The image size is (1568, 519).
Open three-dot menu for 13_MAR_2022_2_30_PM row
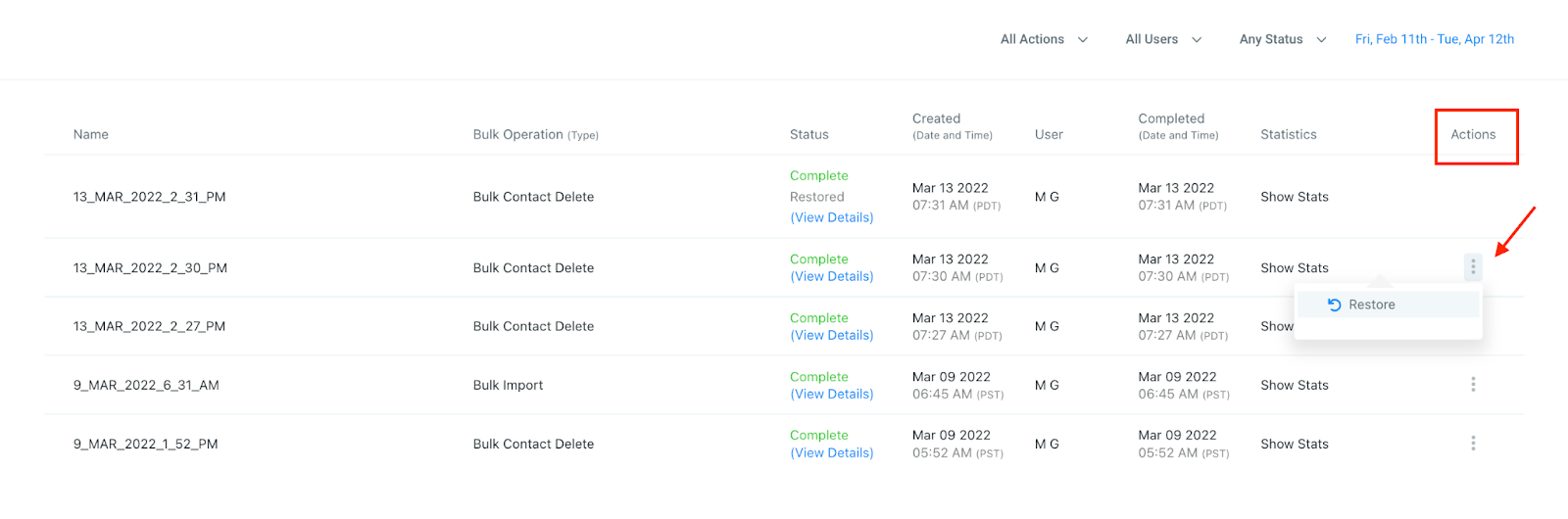1472,267
